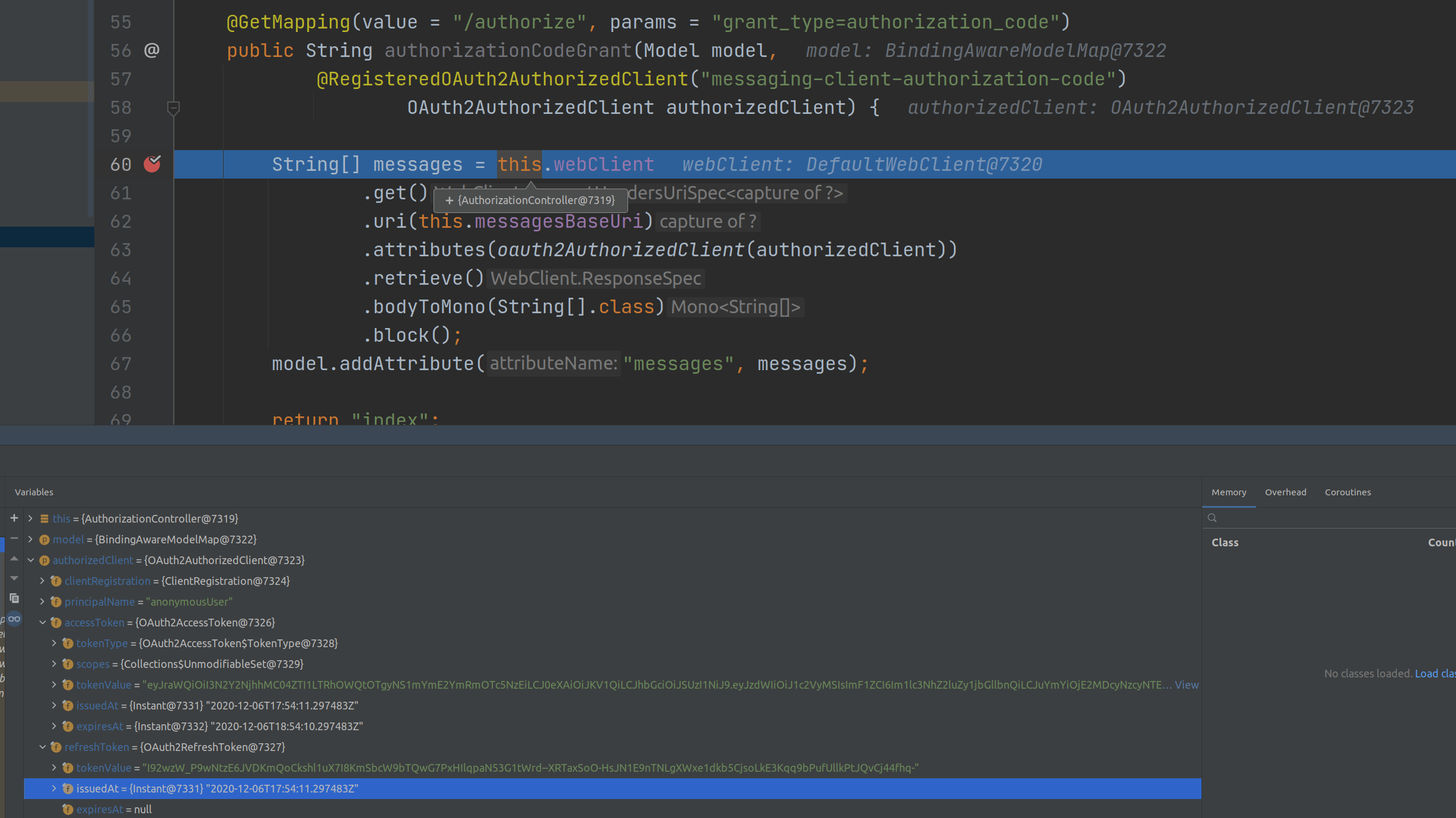This screenshot has width=1456, height=818.
Task: Click the move watch up arrow
Action: click(14, 559)
